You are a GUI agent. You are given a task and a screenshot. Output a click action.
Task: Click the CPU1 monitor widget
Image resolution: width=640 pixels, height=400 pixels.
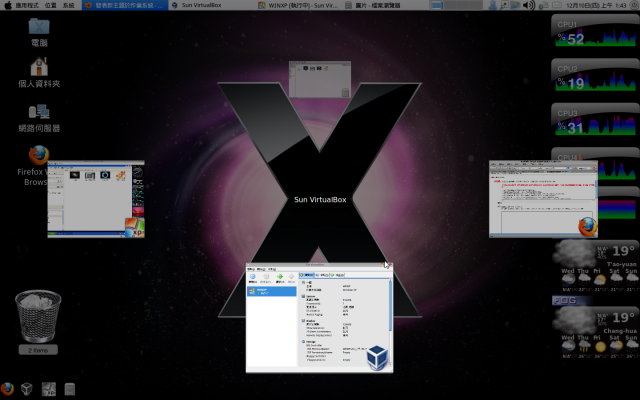click(x=596, y=31)
